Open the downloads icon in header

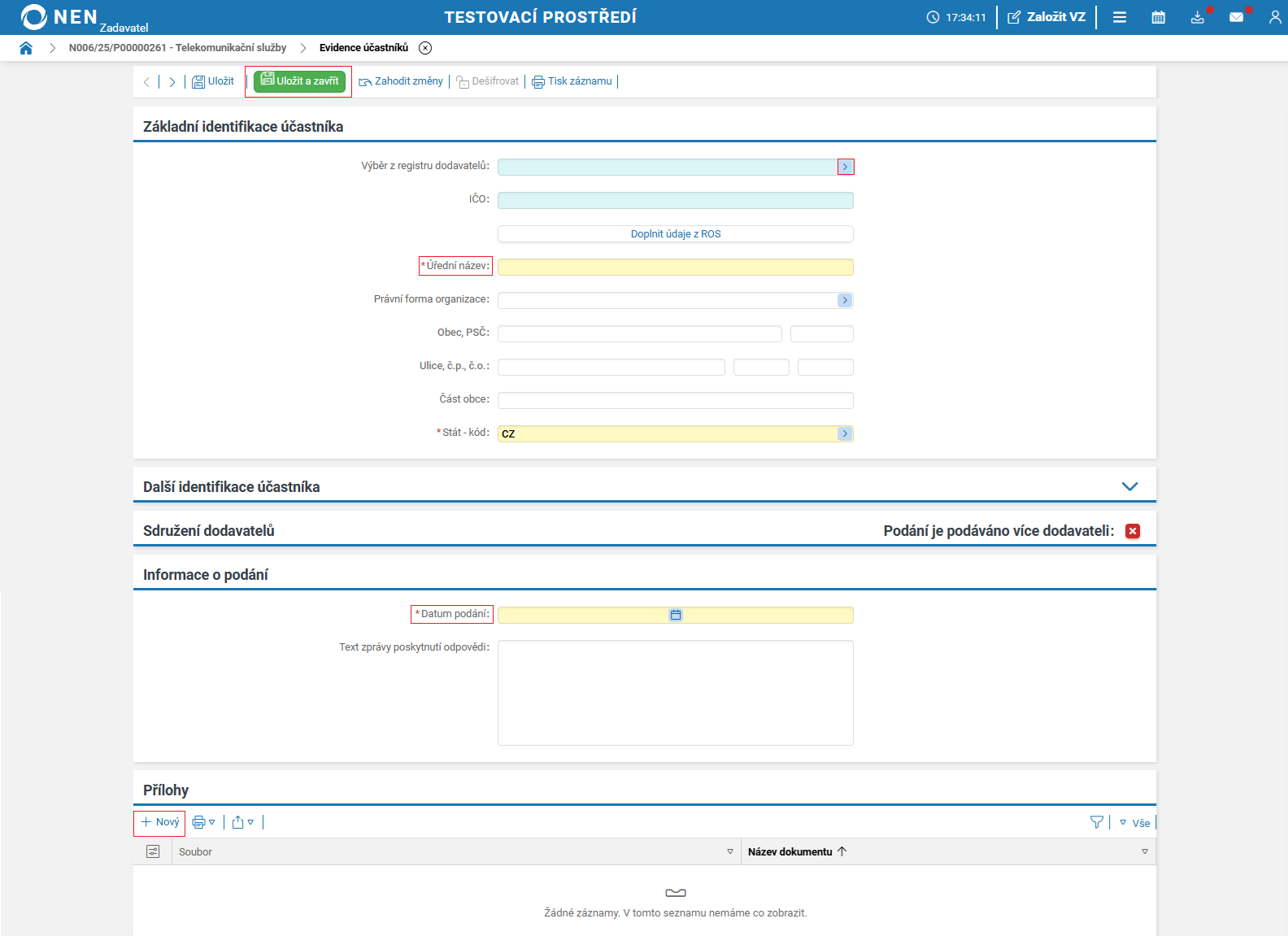[x=1197, y=17]
